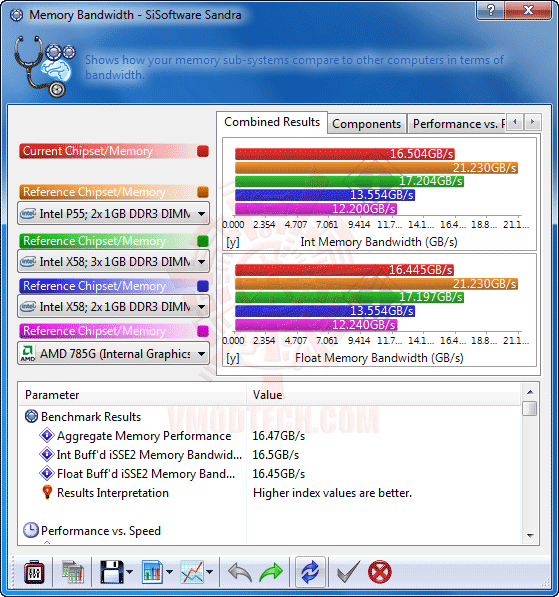The width and height of the screenshot is (559, 597).
Task: Click the floppy disk save icon
Action: pos(112,572)
